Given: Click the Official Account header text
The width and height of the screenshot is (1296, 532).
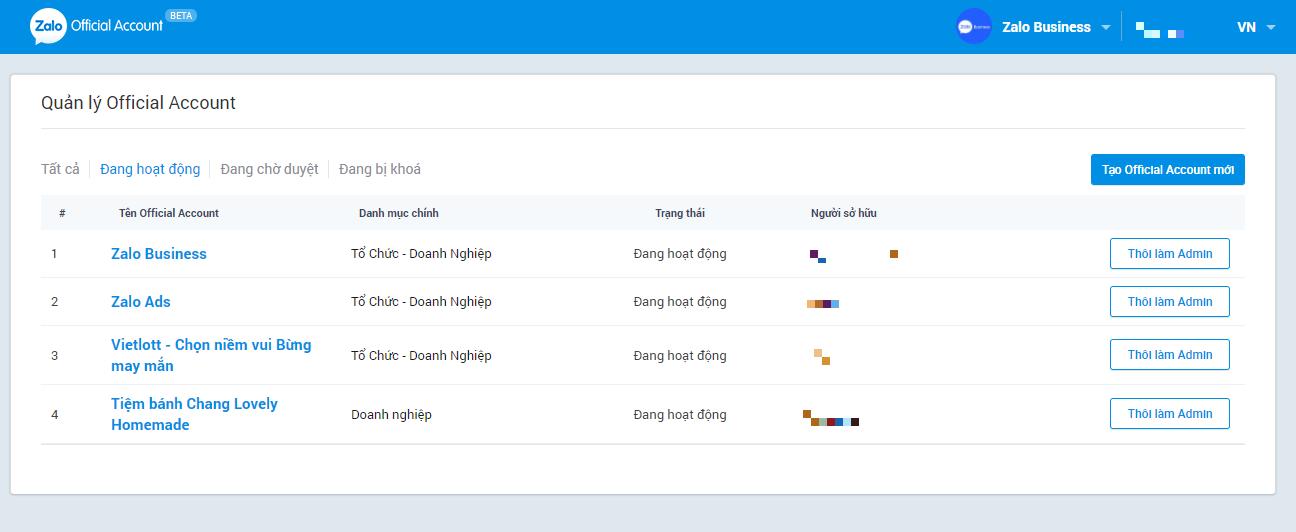Looking at the screenshot, I should [x=117, y=26].
